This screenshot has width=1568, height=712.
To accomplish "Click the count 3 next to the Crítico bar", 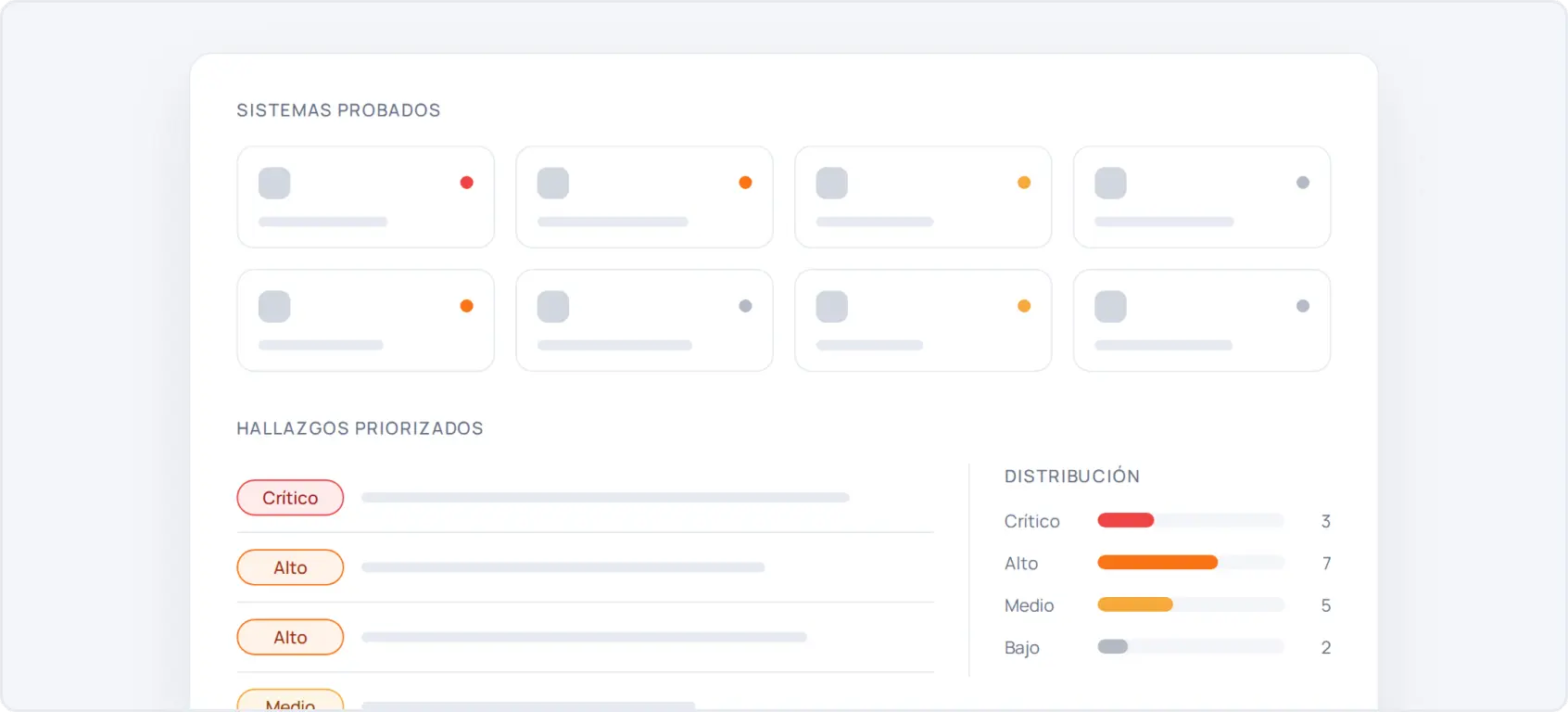I will 1326,521.
